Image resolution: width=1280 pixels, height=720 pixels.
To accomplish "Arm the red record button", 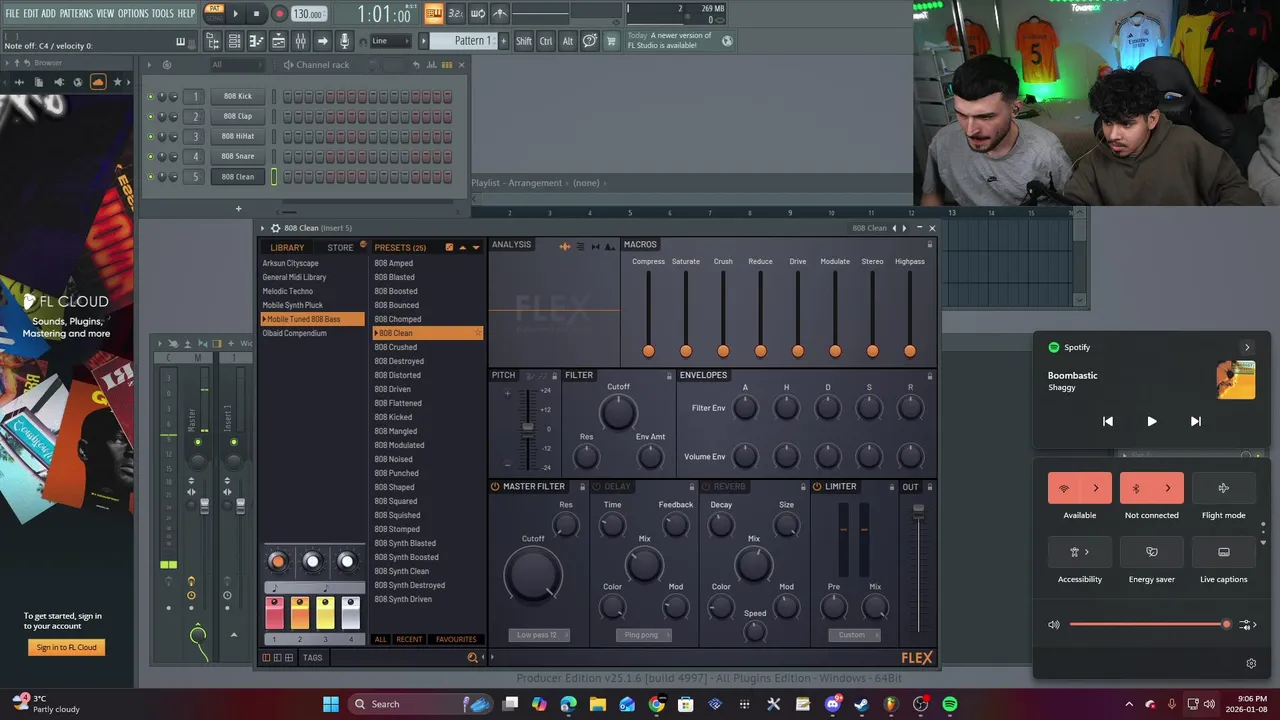I will tap(279, 14).
